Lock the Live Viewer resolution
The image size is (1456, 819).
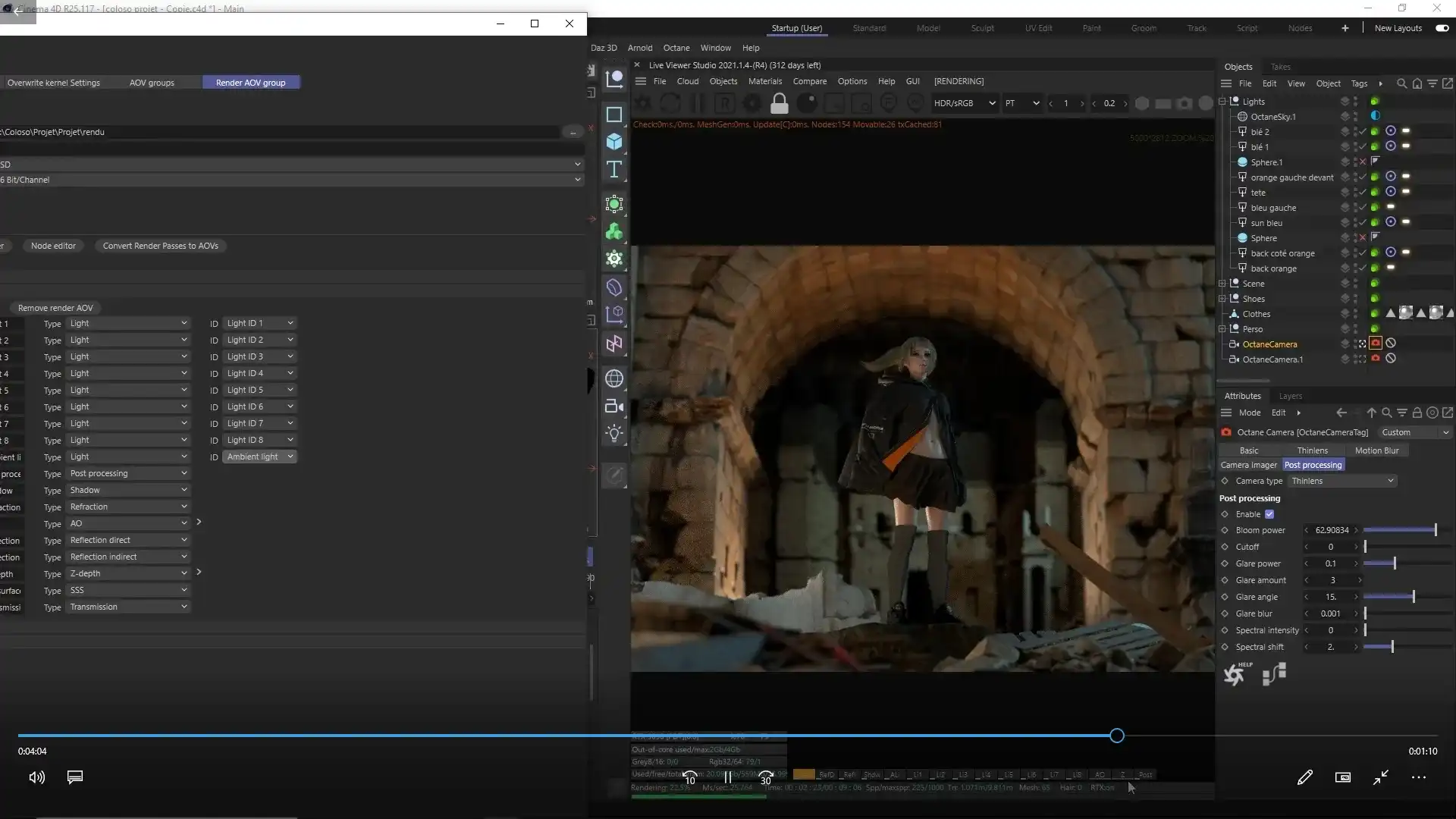point(779,103)
